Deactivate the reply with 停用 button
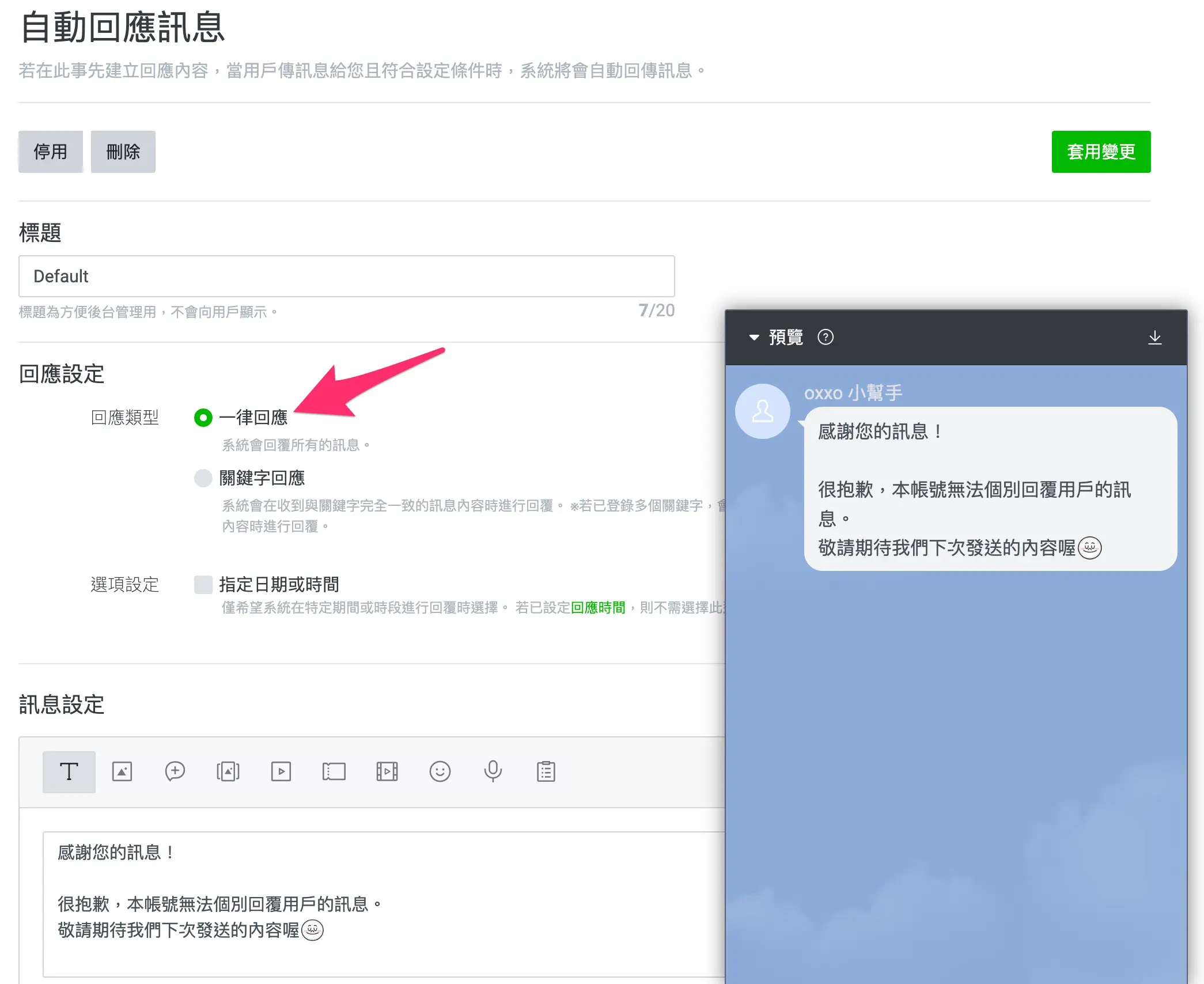Image resolution: width=1204 pixels, height=984 pixels. coord(51,152)
